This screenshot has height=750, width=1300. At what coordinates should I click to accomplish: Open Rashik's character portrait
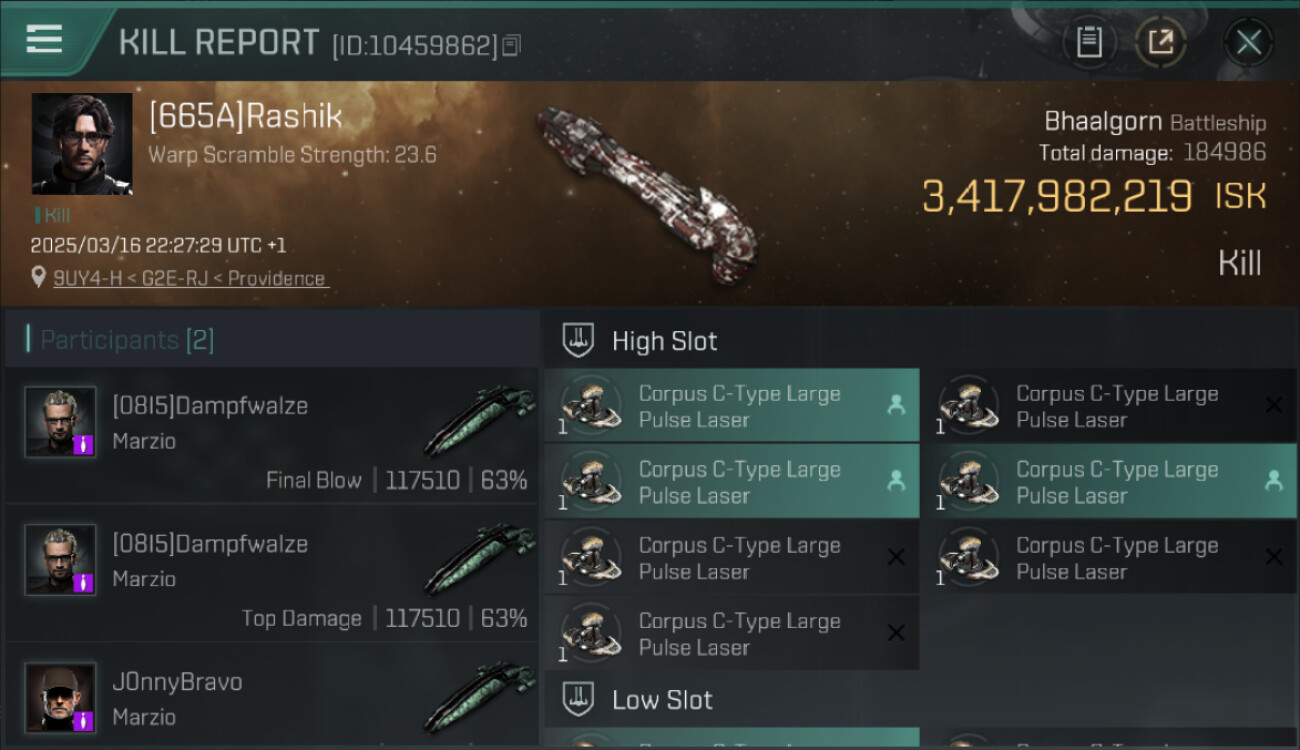click(82, 144)
